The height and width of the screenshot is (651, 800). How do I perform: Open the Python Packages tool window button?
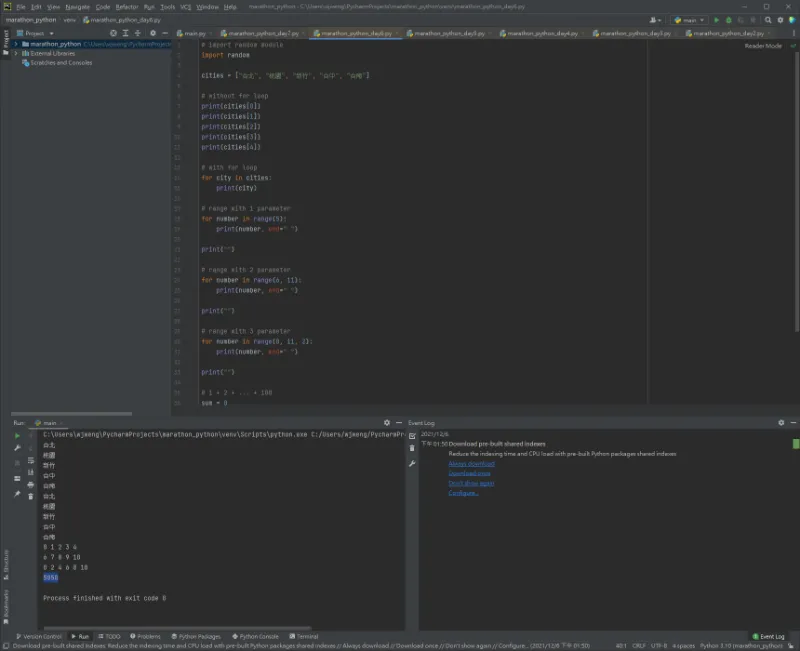196,636
